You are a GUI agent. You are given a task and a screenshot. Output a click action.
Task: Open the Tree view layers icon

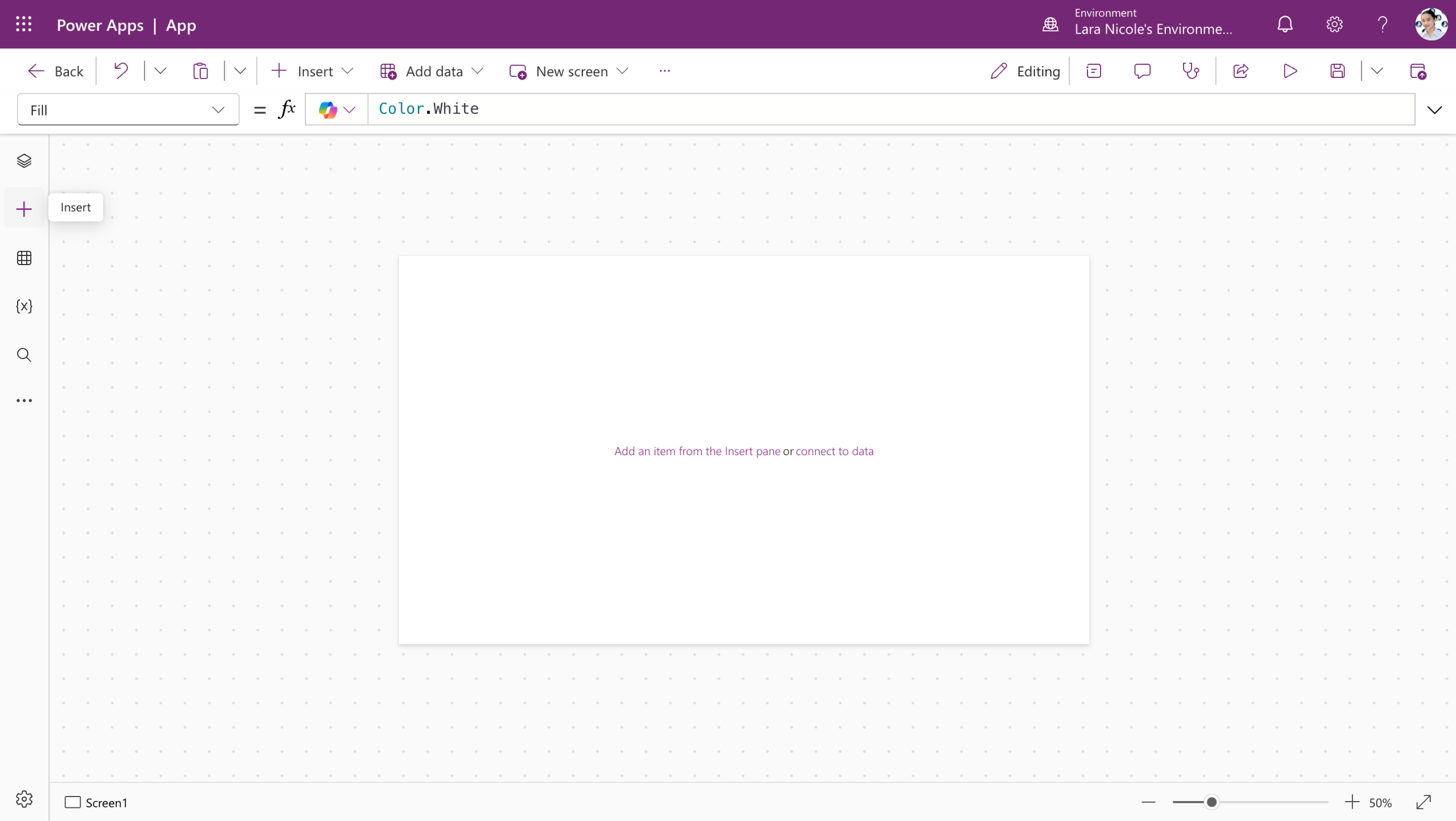point(24,161)
